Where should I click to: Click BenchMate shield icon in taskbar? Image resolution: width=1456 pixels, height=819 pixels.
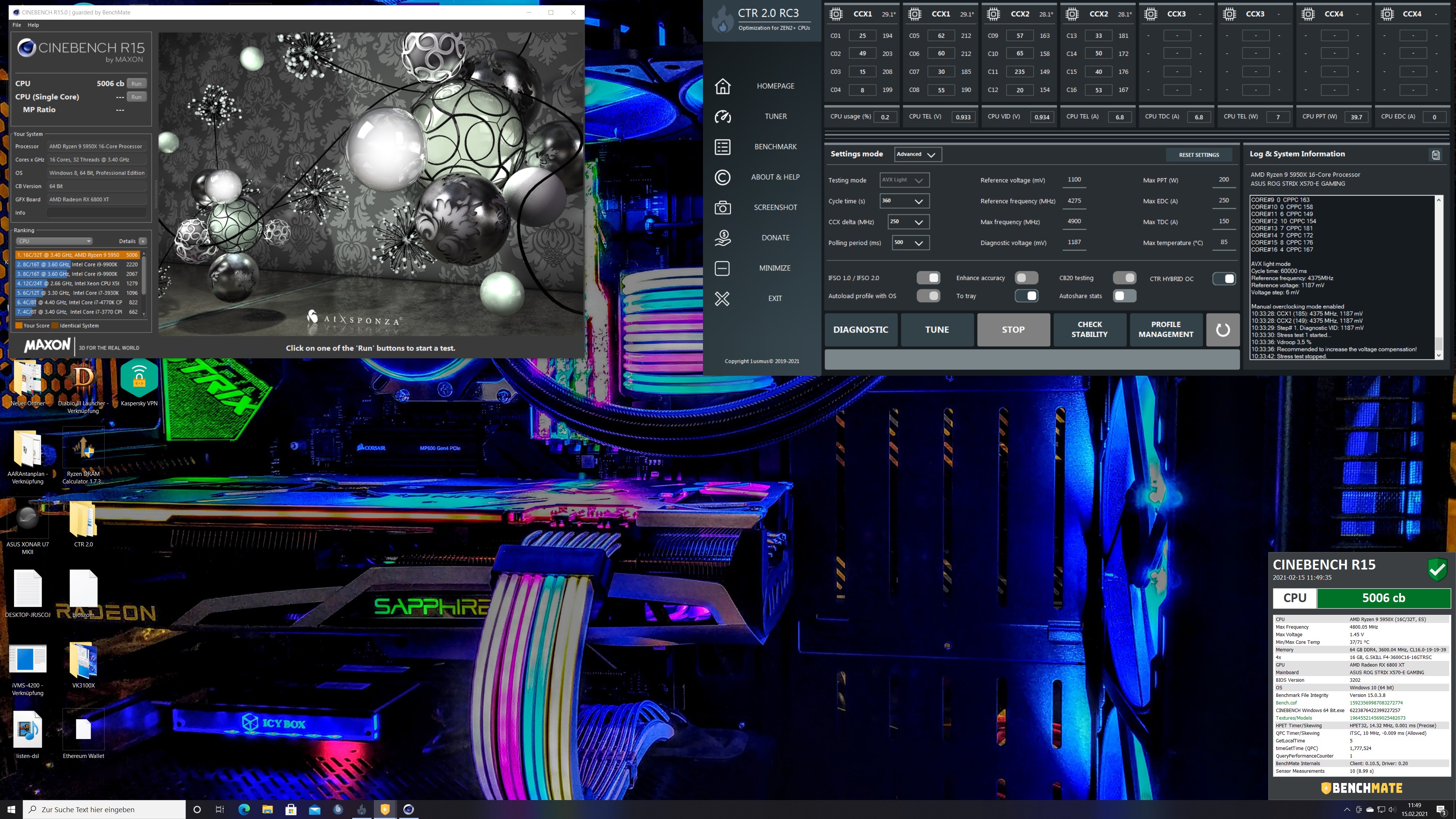click(385, 810)
